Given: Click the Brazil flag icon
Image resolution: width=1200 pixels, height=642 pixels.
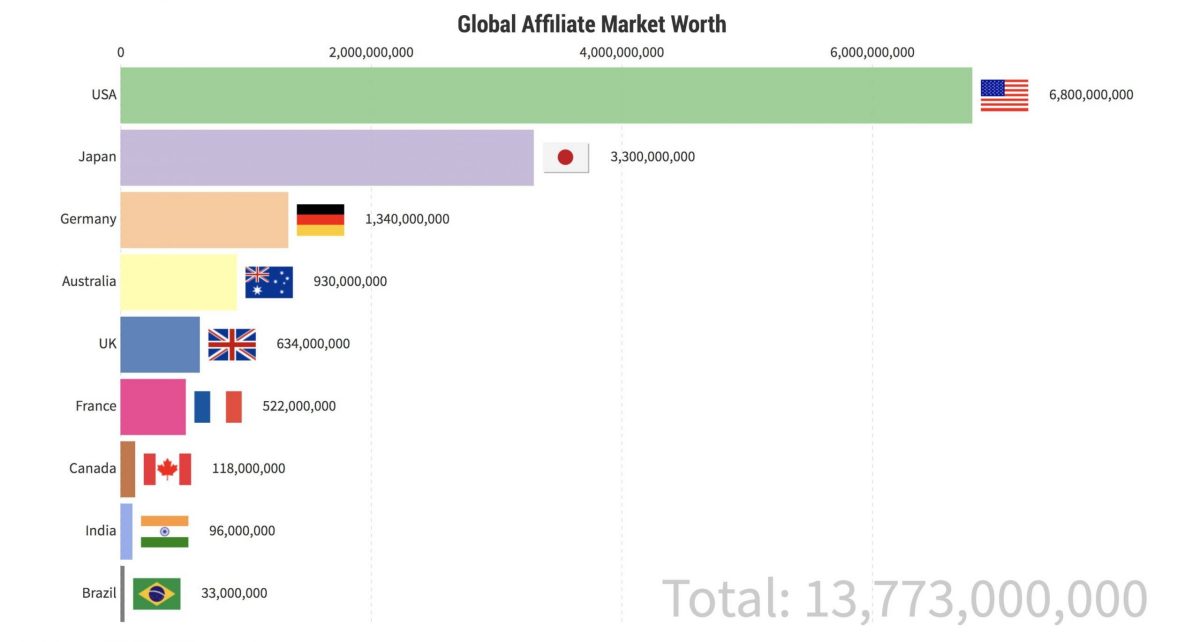Looking at the screenshot, I should click(x=157, y=593).
